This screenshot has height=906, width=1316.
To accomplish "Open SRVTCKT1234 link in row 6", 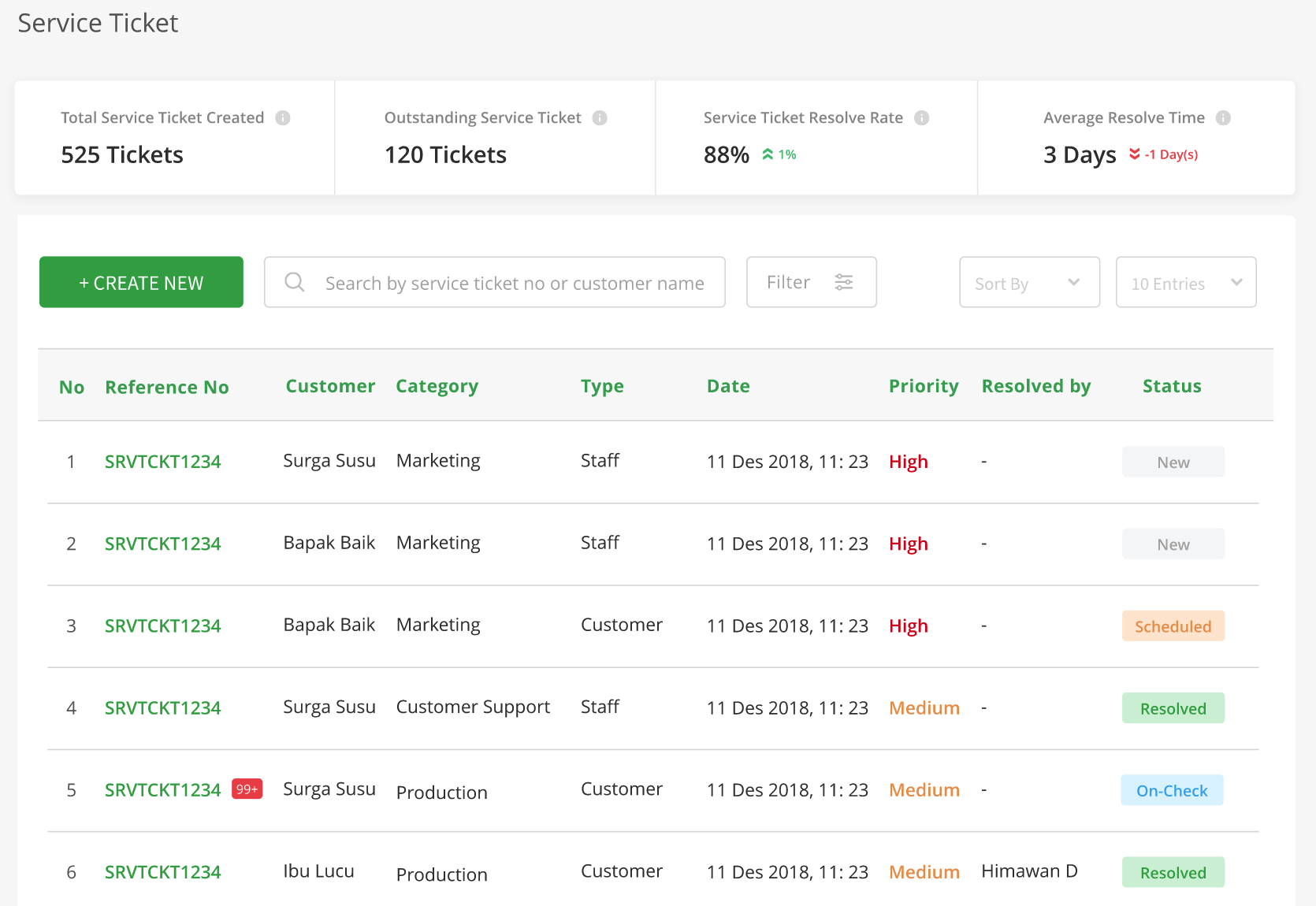I will pos(163,872).
